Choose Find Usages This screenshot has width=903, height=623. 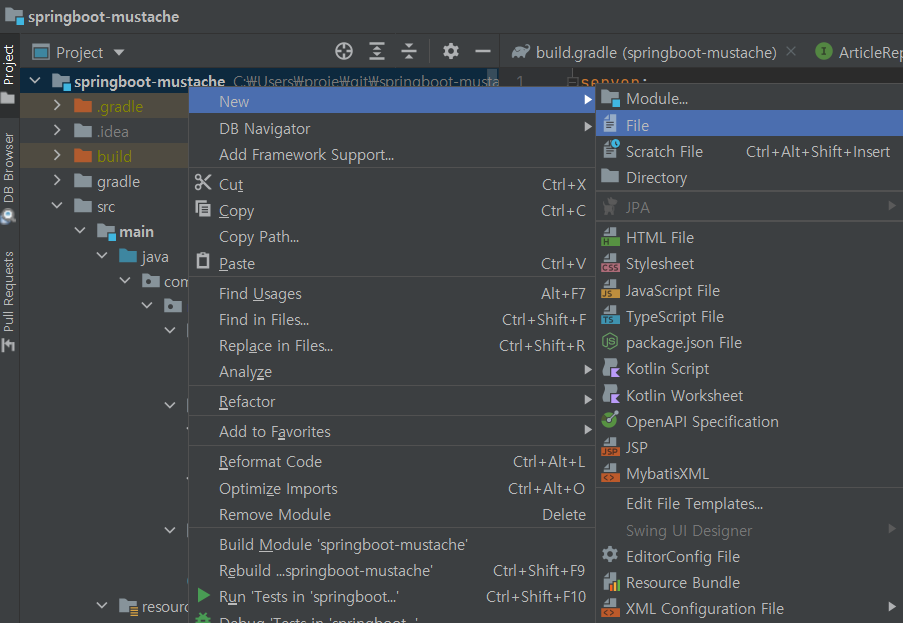pos(392,294)
